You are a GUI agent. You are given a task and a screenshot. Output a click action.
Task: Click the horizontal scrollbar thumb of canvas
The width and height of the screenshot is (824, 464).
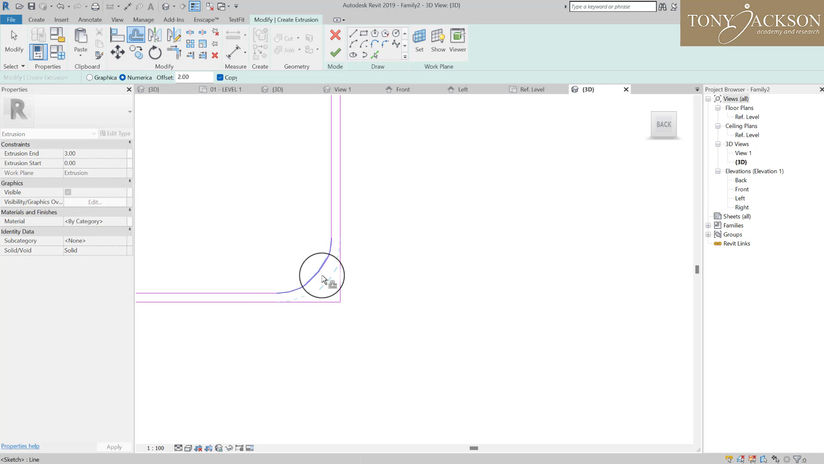[x=473, y=448]
